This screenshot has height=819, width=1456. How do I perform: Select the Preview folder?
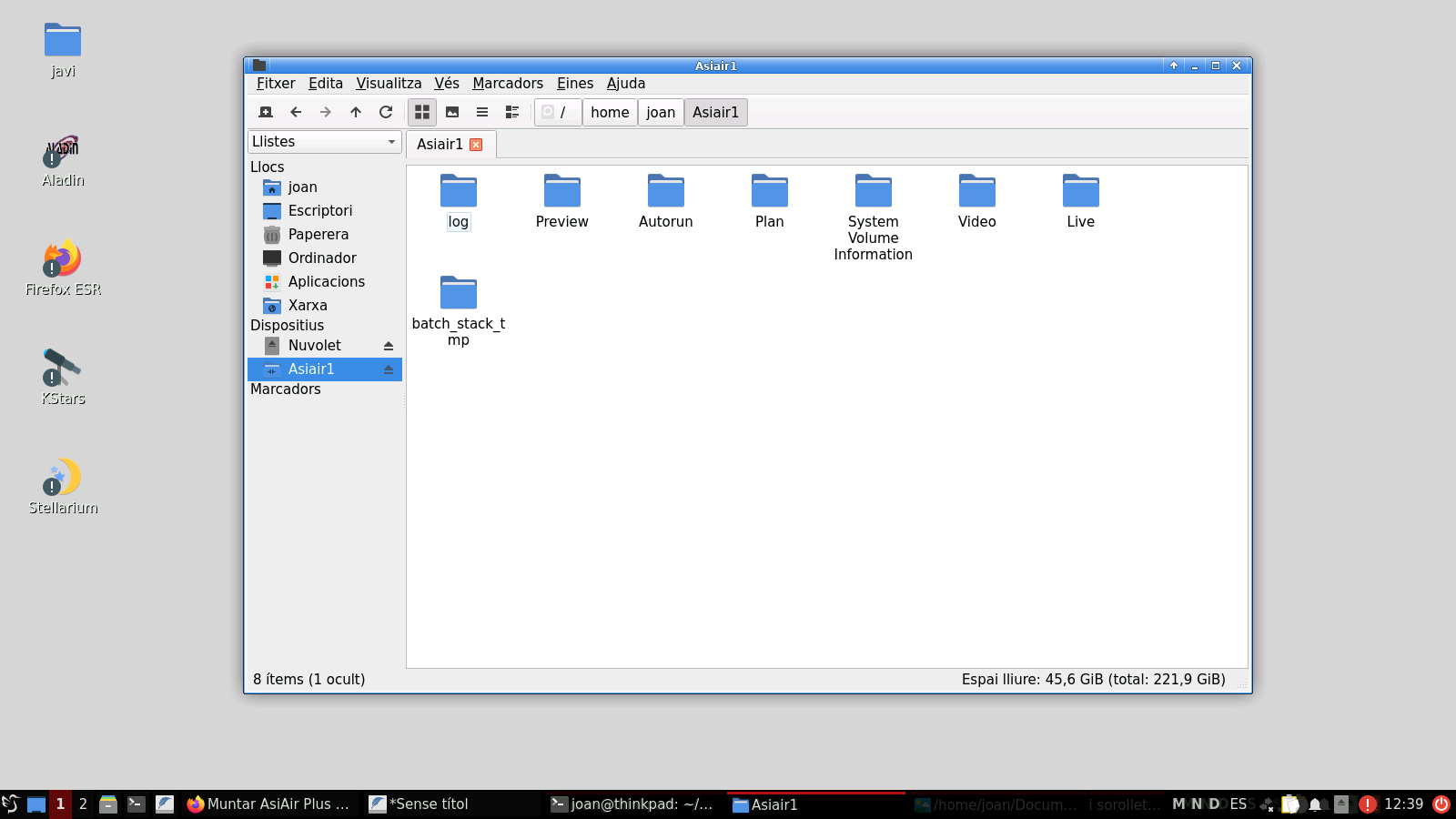point(561,193)
